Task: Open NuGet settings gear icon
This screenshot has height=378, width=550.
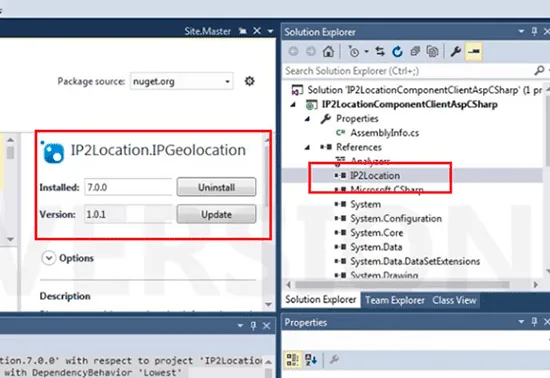Action: click(x=249, y=81)
